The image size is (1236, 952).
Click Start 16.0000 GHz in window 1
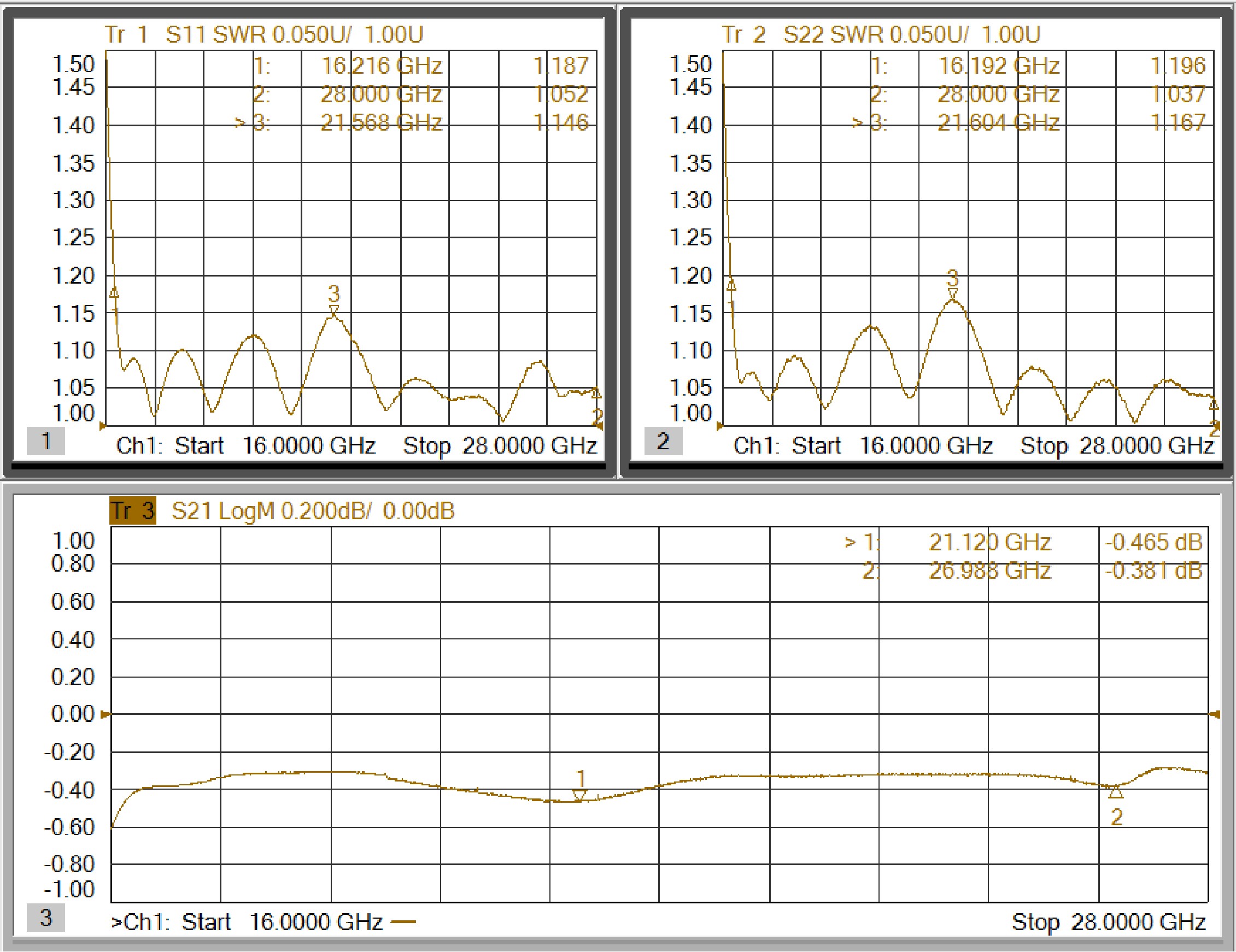point(274,446)
